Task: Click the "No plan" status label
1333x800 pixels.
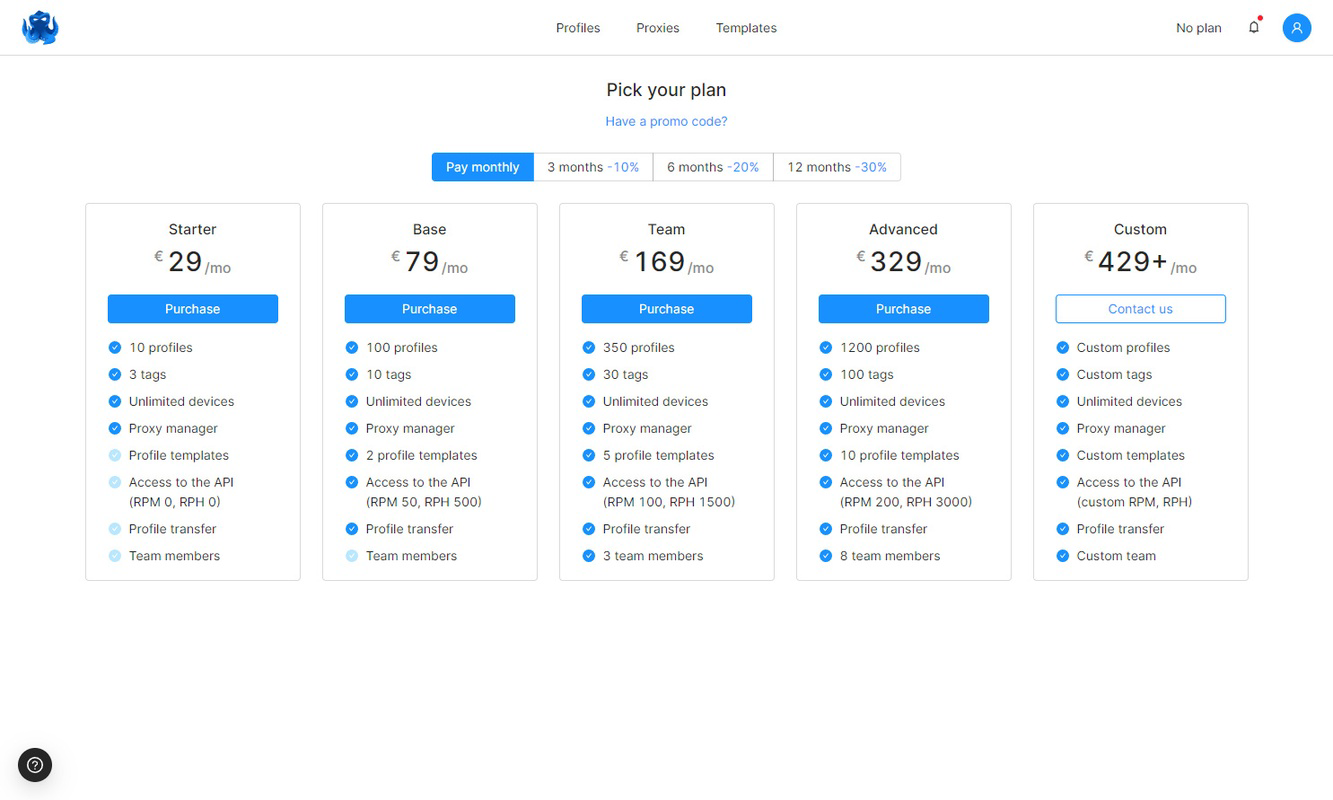Action: point(1198,27)
